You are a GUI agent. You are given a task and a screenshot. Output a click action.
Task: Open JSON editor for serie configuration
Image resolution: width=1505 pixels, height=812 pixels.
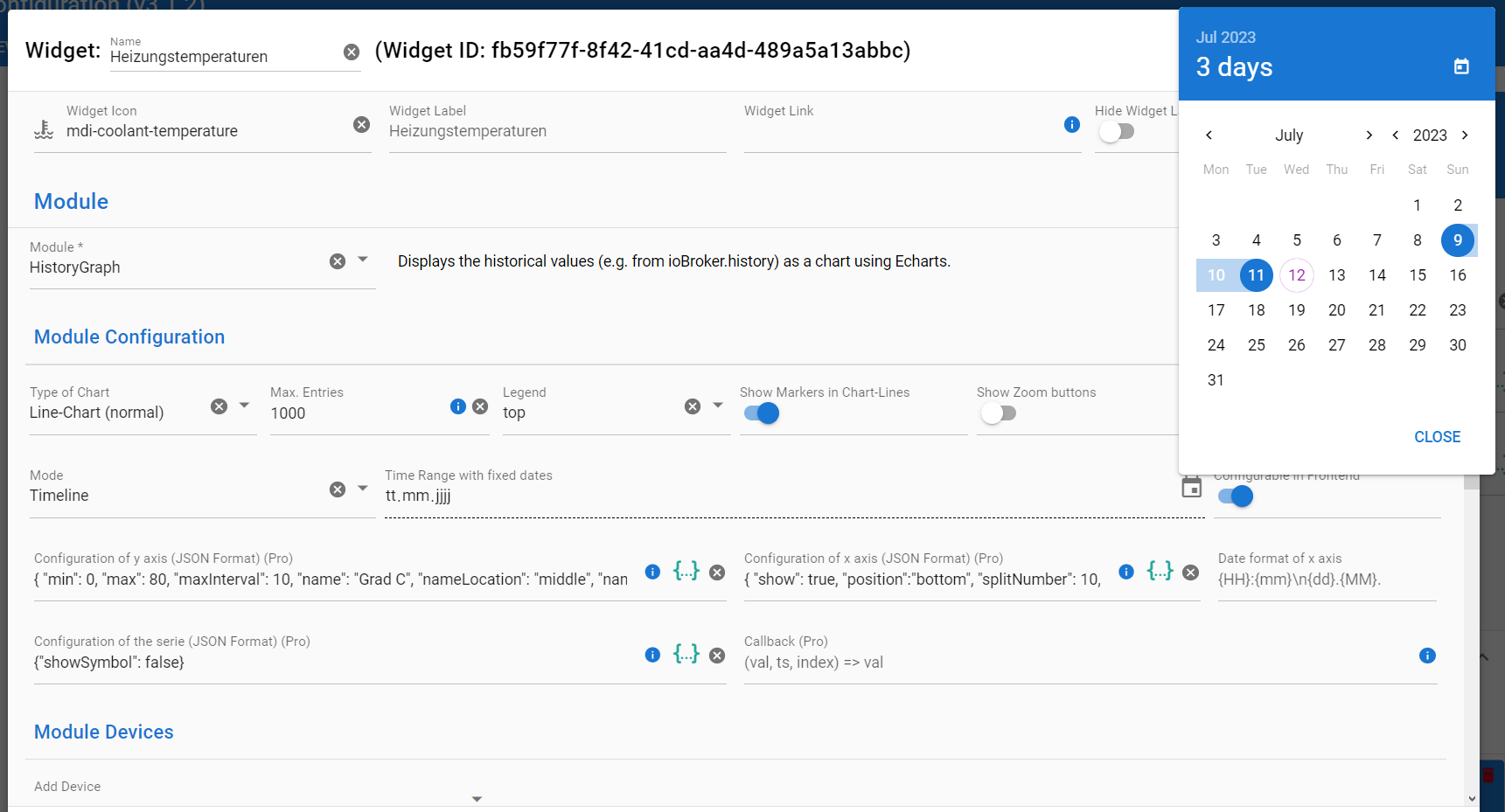tap(686, 654)
